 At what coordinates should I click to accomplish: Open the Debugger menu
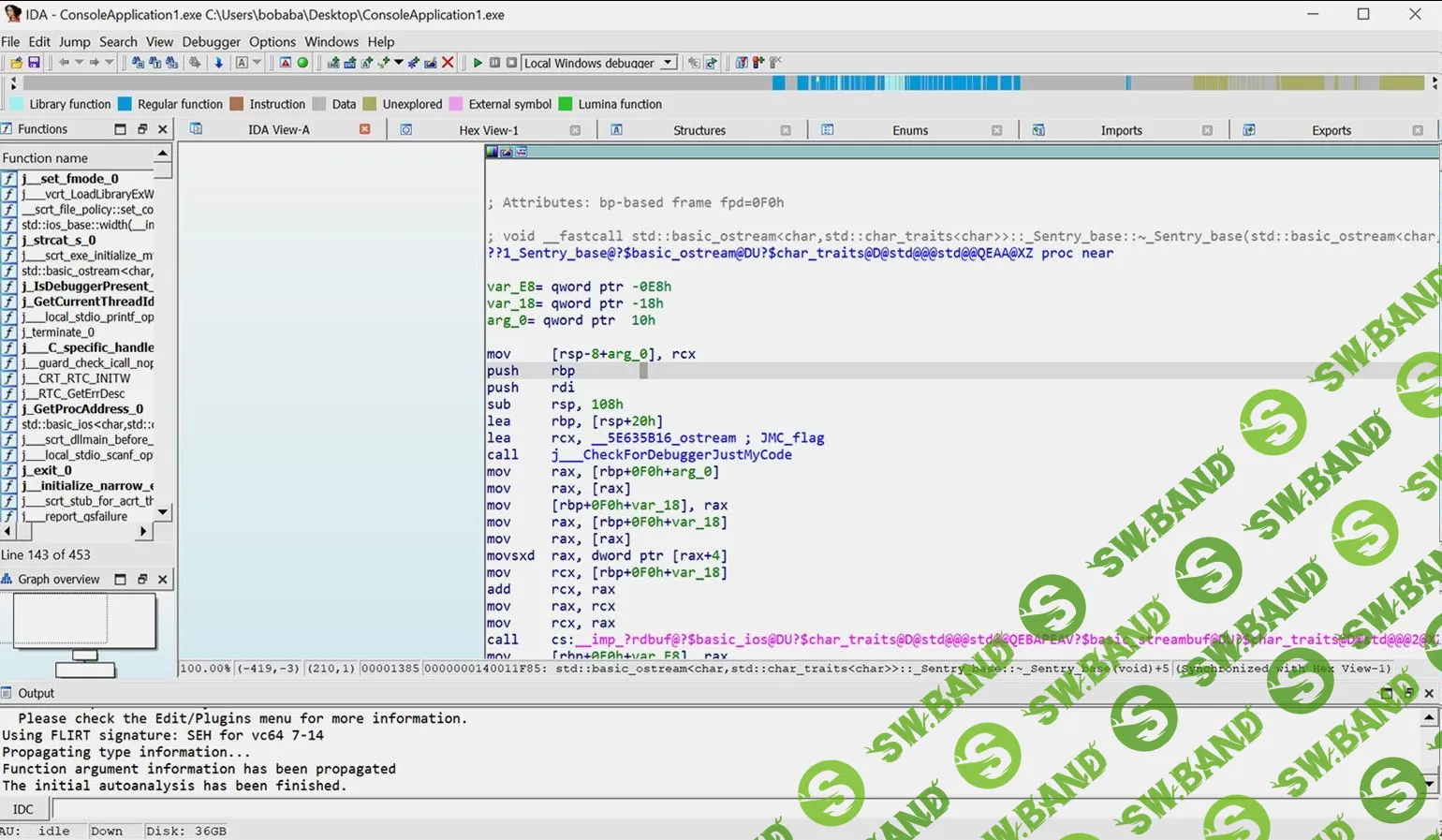[x=211, y=41]
